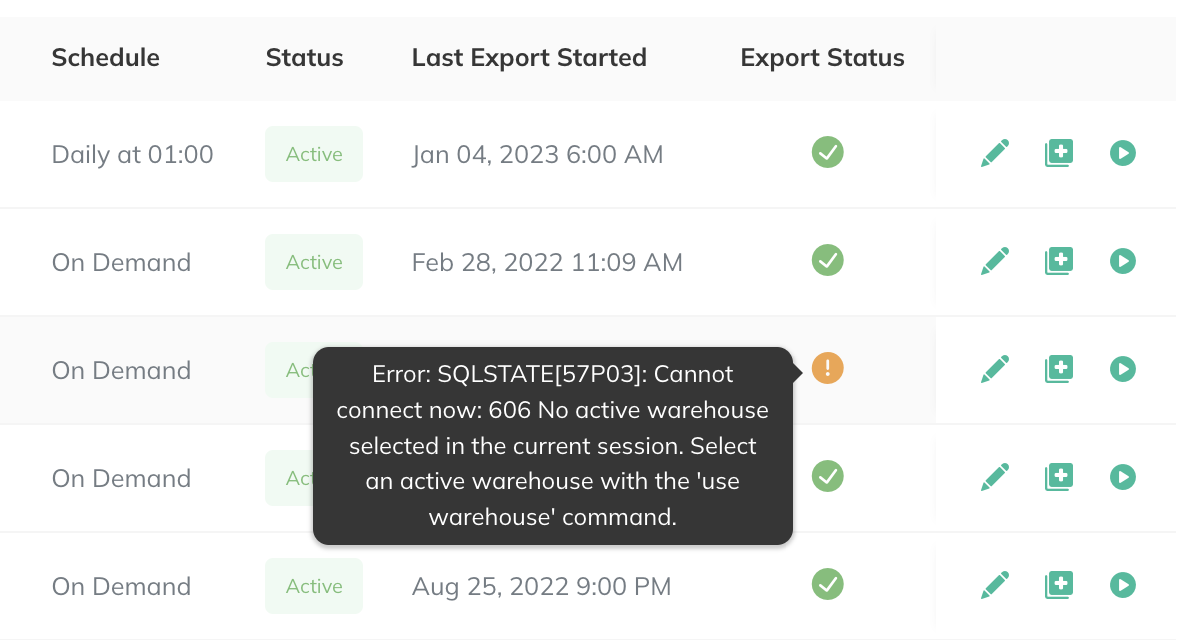Viewport: 1188px width, 640px height.
Task: Duplicate the Aug 25, 2022 export
Action: [x=1058, y=585]
